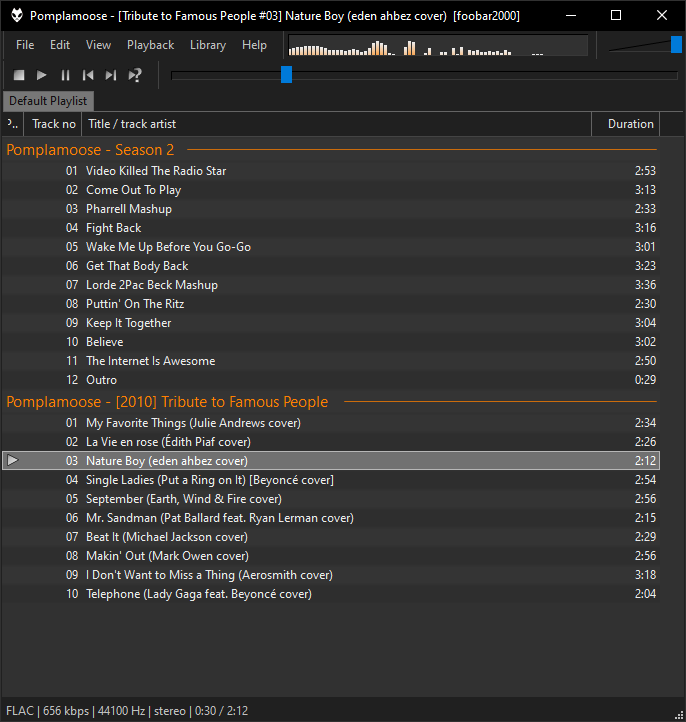686x722 pixels.
Task: Maximize the foobar2000 window
Action: (x=616, y=16)
